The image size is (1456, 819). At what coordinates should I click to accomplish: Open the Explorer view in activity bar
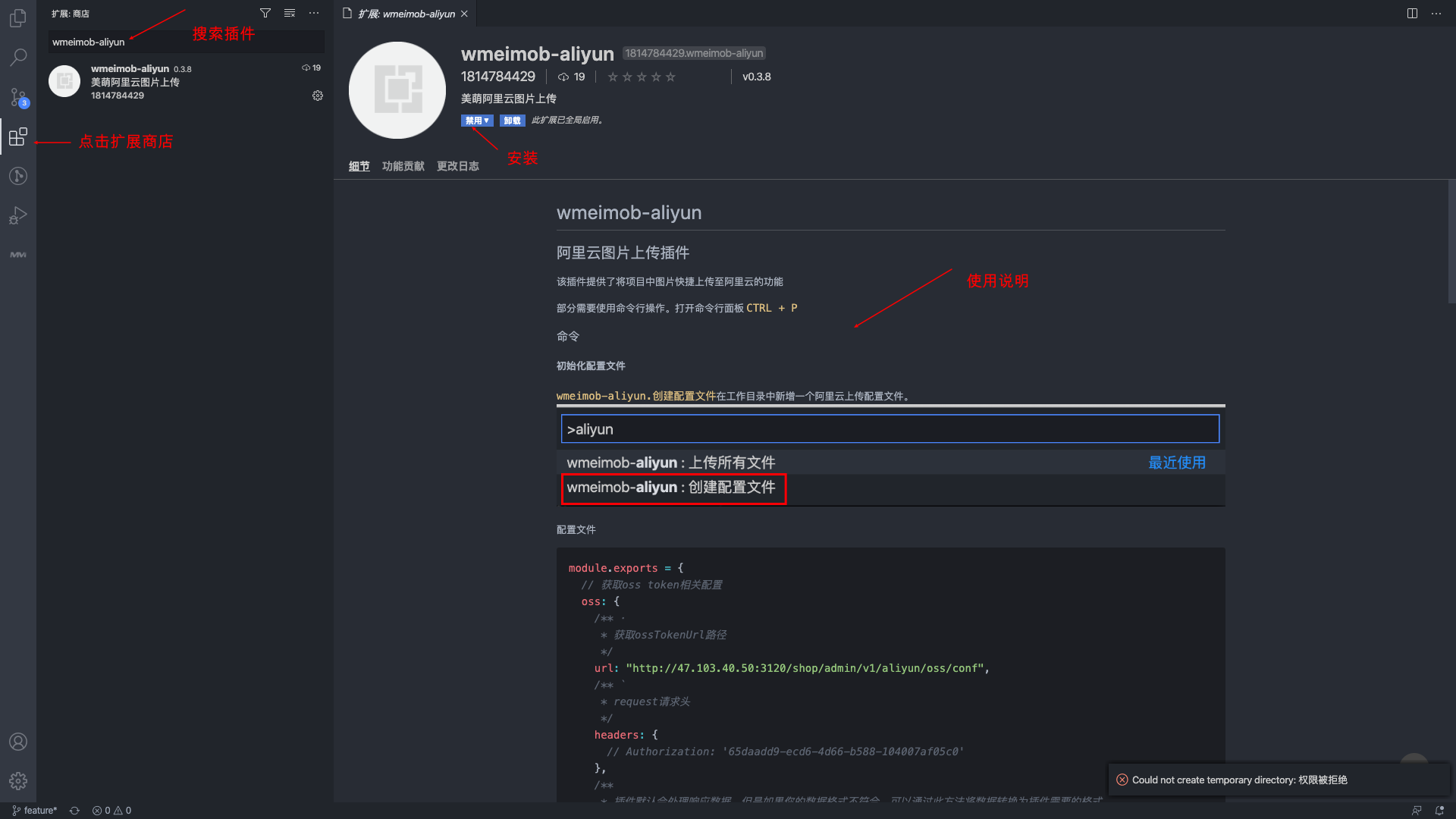click(18, 18)
